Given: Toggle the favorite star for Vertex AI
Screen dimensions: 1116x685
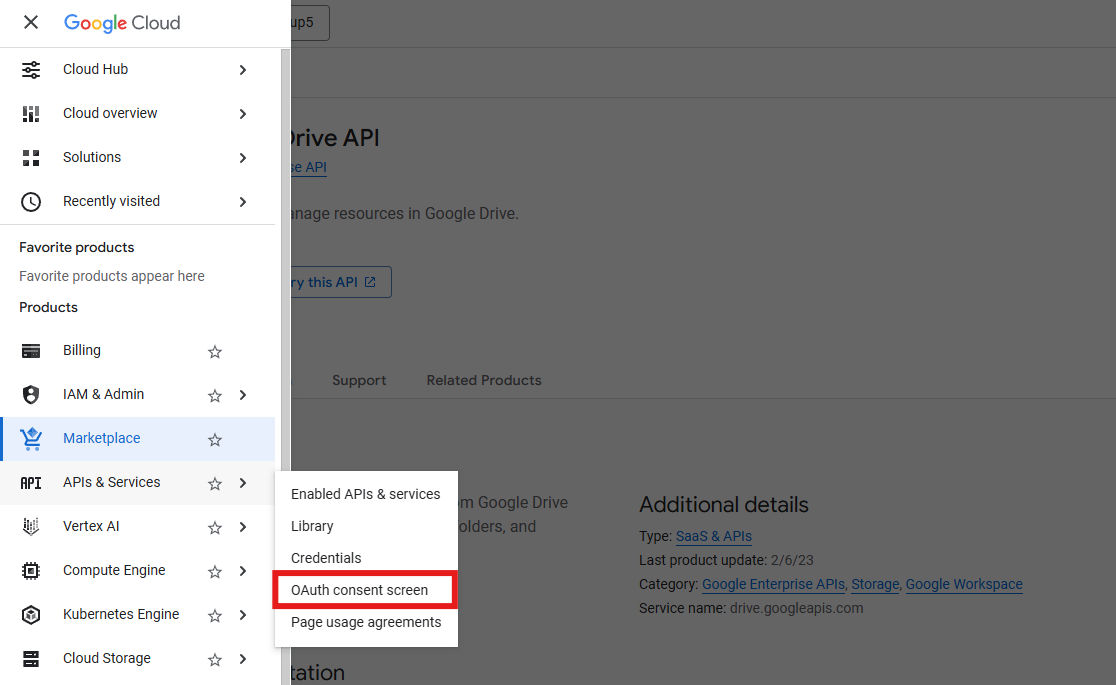Looking at the screenshot, I should coord(214,528).
